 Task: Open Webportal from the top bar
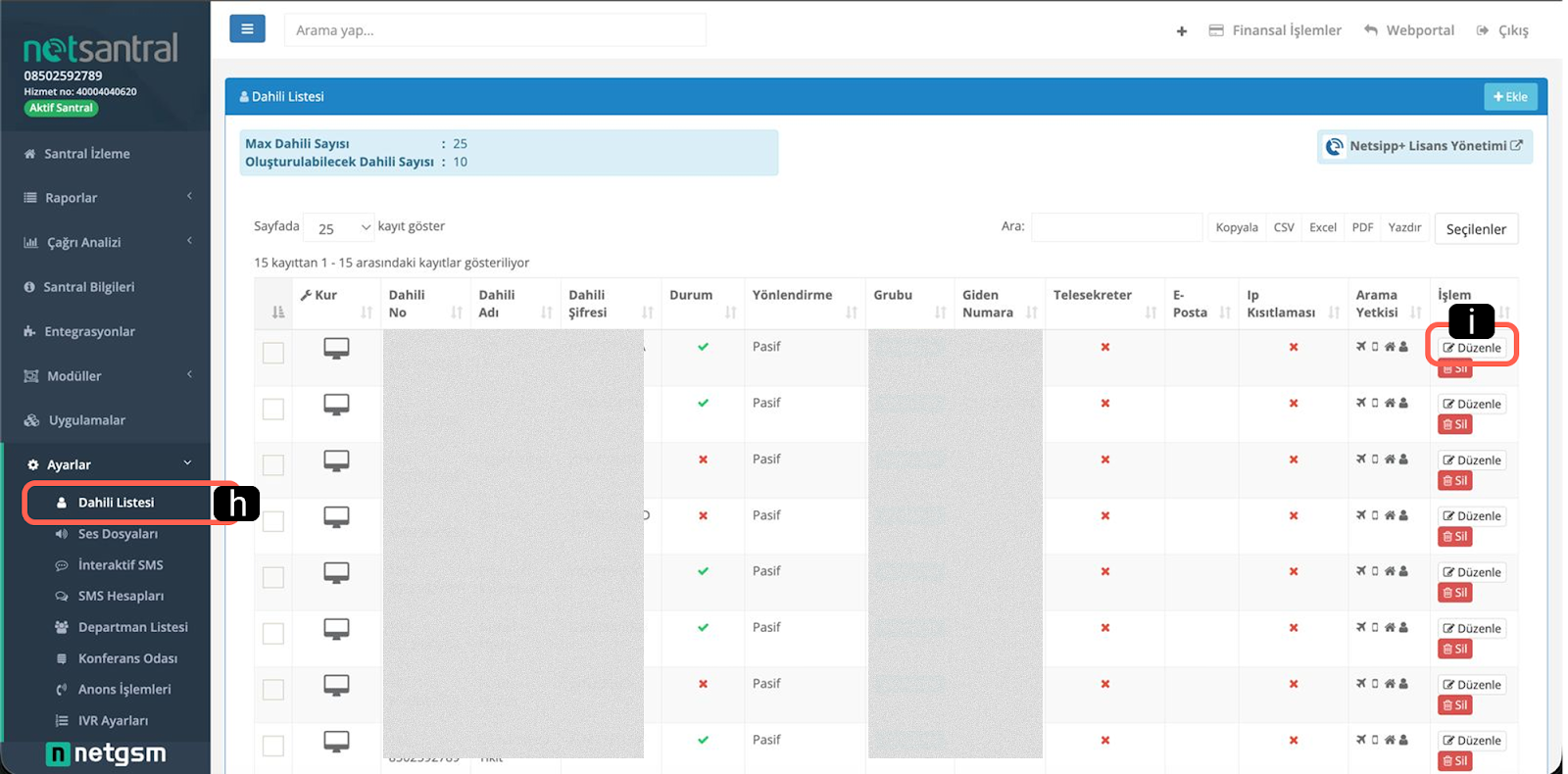tap(1409, 30)
